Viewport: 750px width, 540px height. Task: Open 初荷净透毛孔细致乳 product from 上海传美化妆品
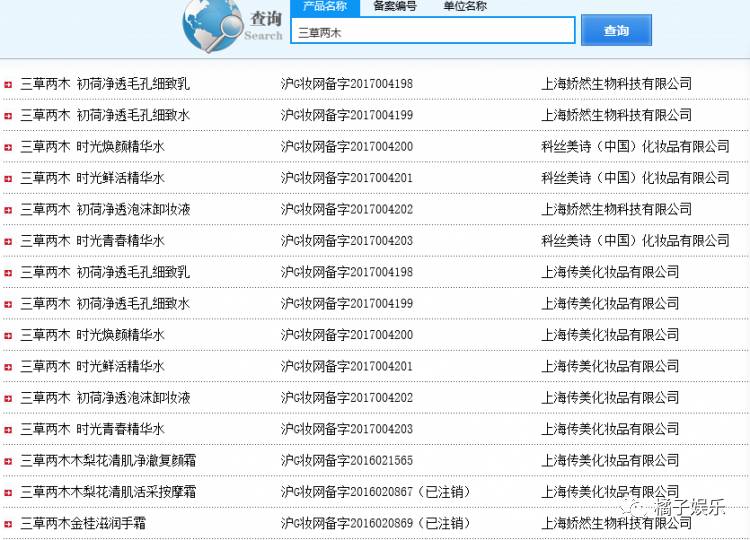tap(105, 273)
